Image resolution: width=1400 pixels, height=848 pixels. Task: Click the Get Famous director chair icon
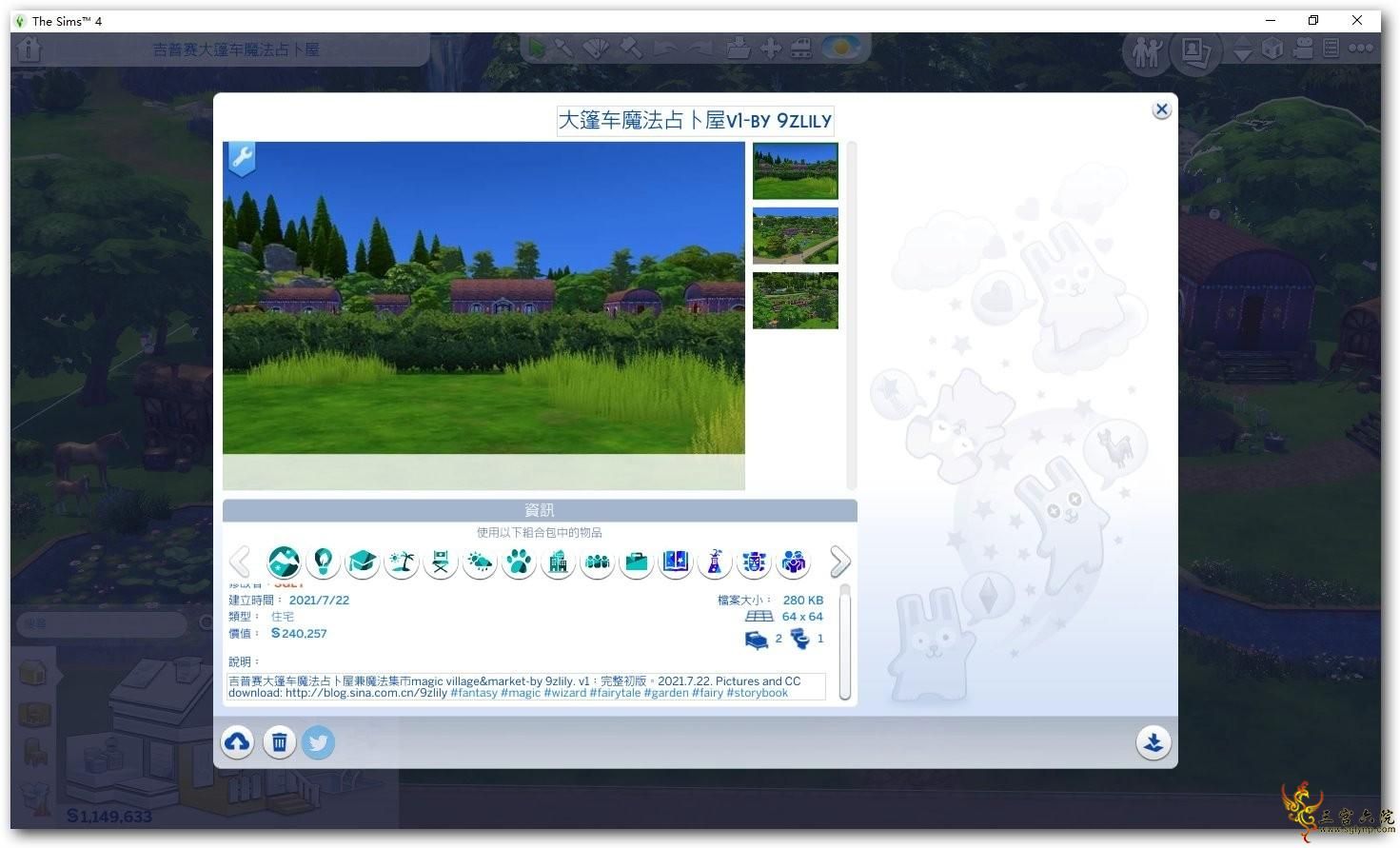441,562
